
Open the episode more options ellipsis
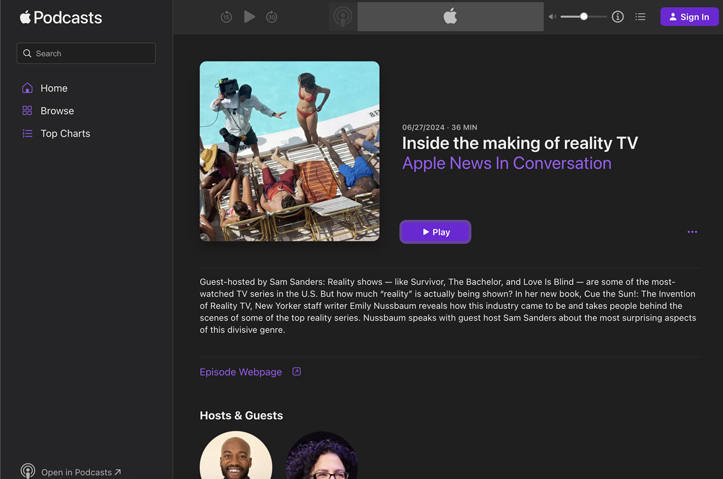pyautogui.click(x=692, y=232)
